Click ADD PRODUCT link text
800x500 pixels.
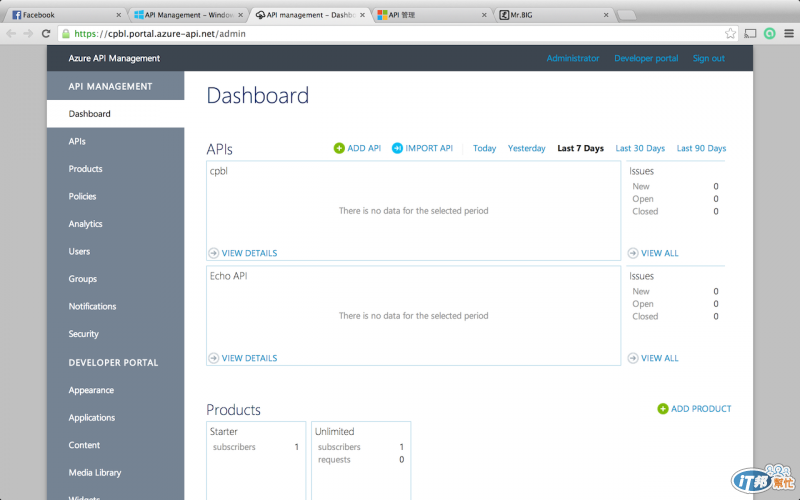[701, 409]
